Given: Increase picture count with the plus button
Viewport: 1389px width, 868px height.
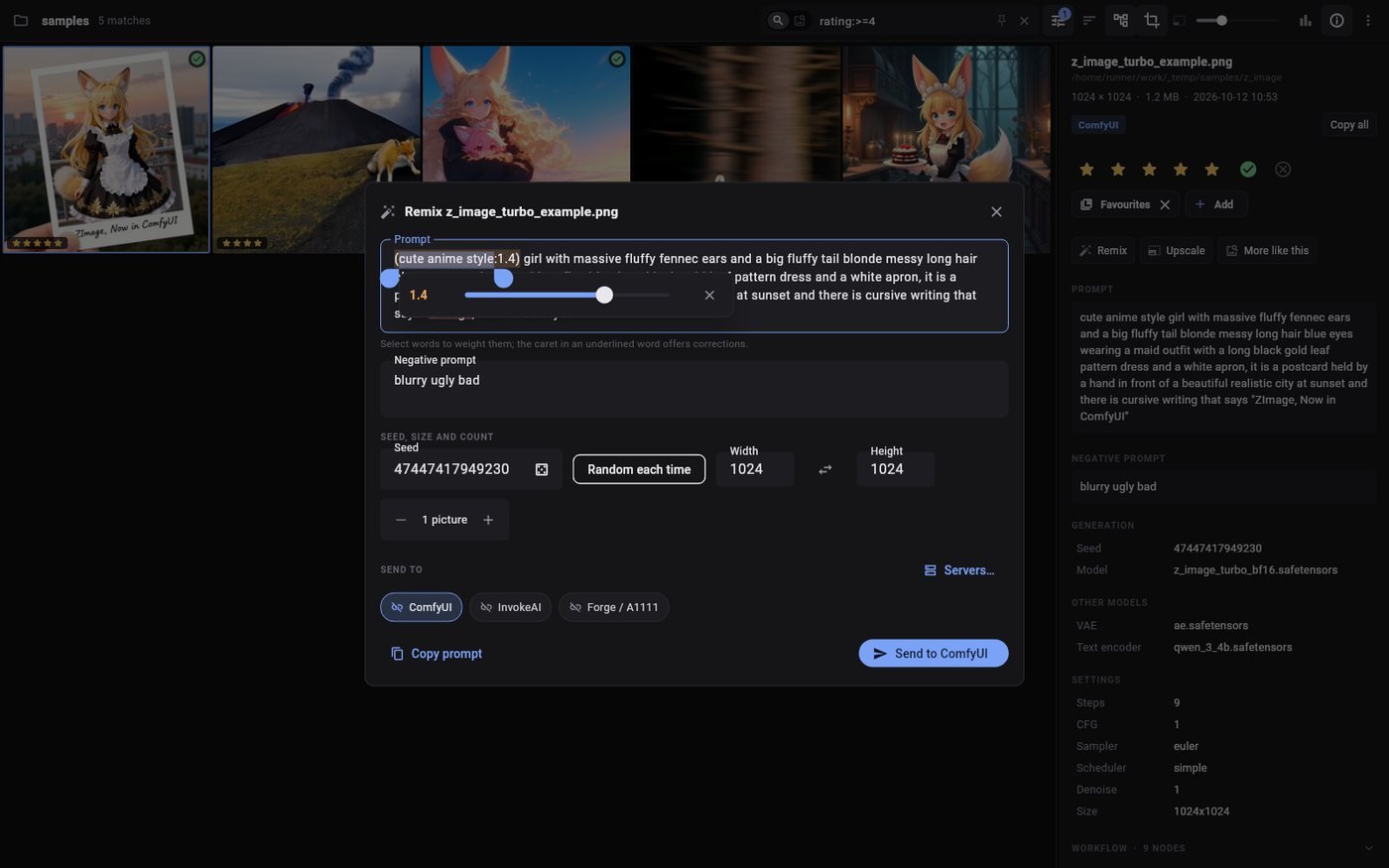Looking at the screenshot, I should click(488, 520).
